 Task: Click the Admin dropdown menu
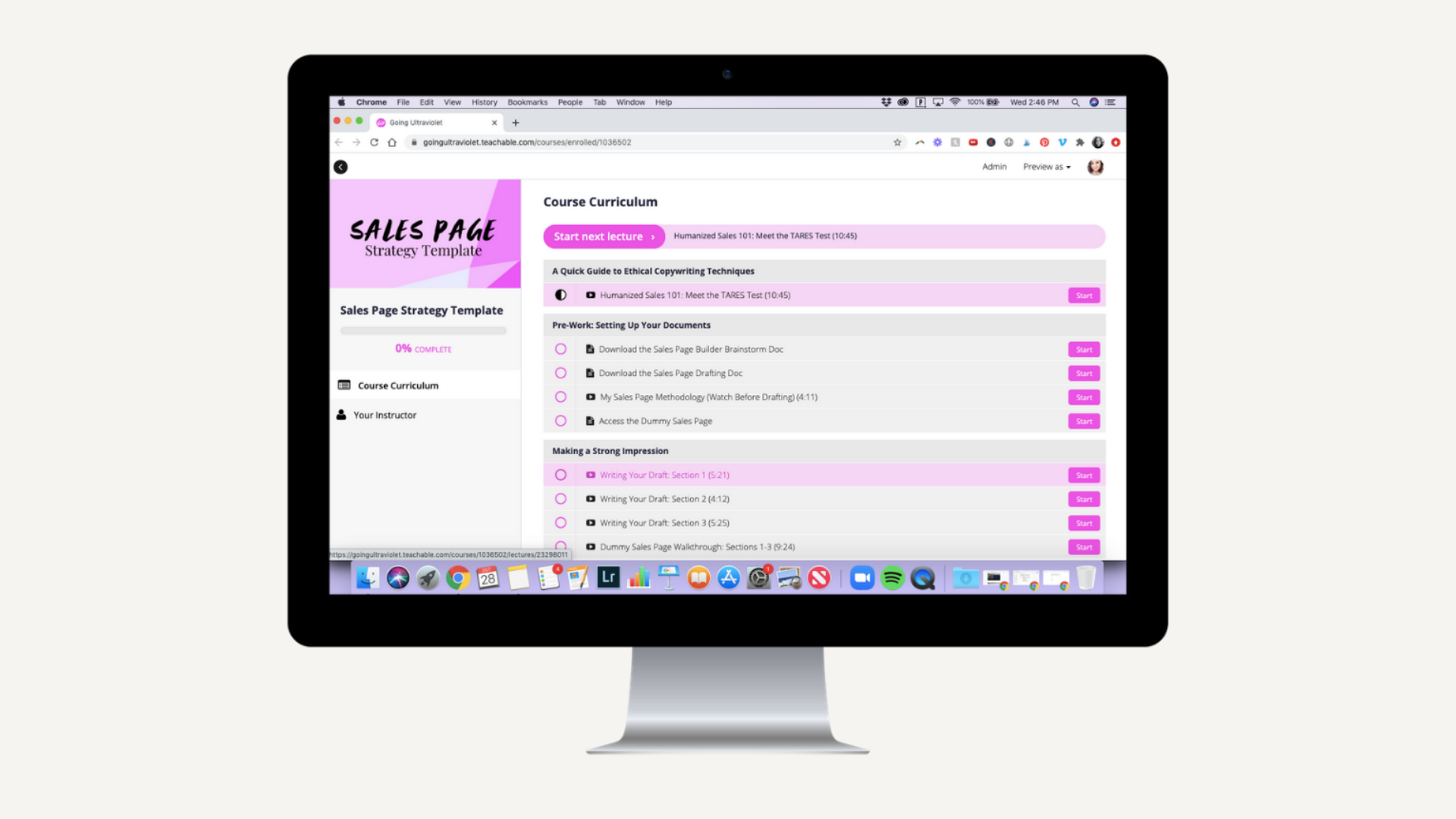point(993,166)
